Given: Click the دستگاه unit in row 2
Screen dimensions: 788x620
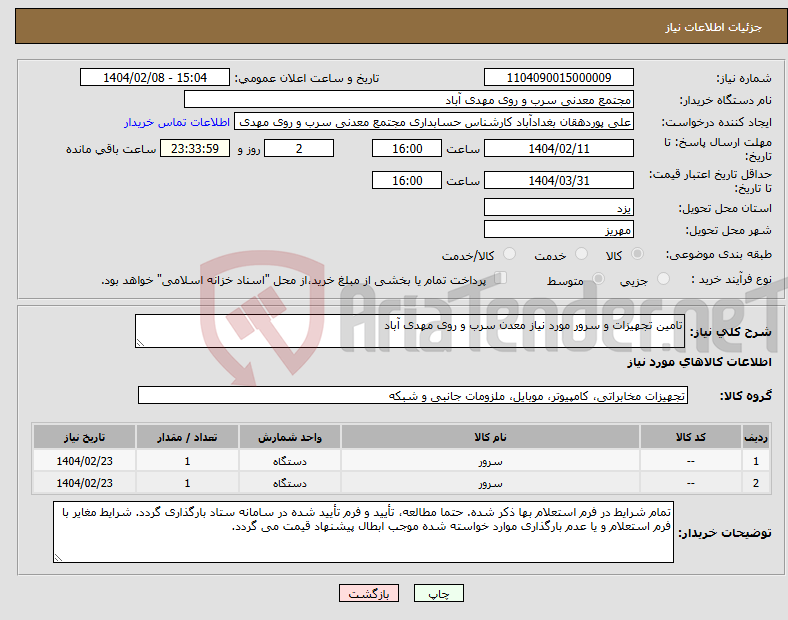Looking at the screenshot, I should 290,483.
